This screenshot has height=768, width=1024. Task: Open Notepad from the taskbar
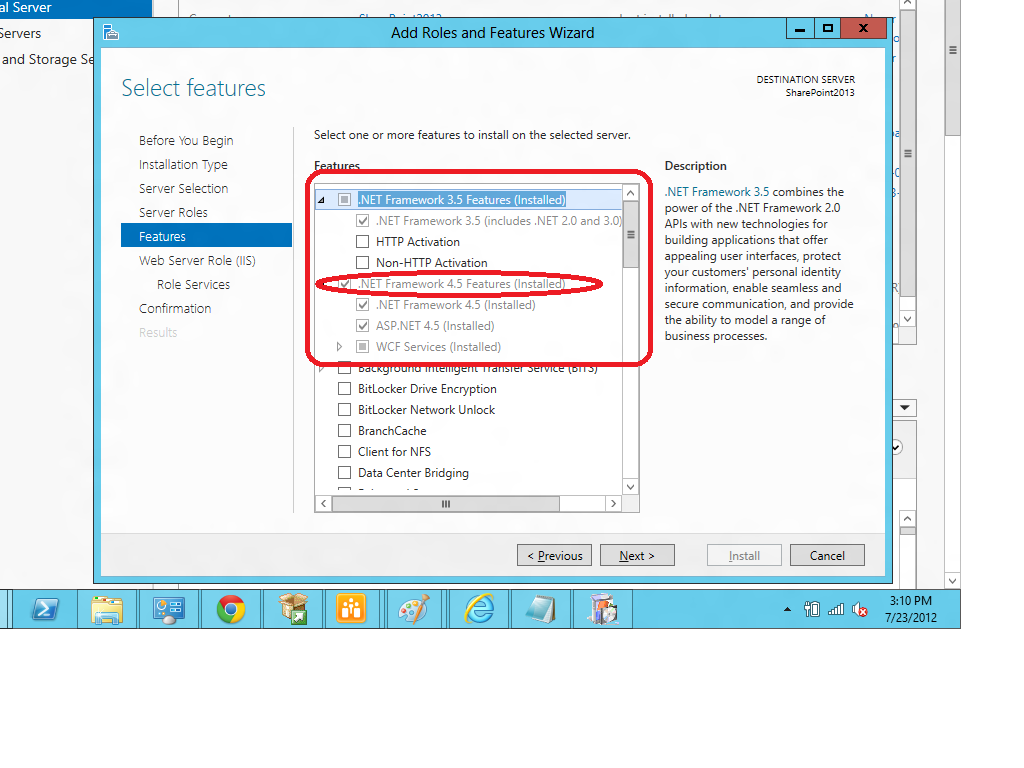tap(540, 608)
